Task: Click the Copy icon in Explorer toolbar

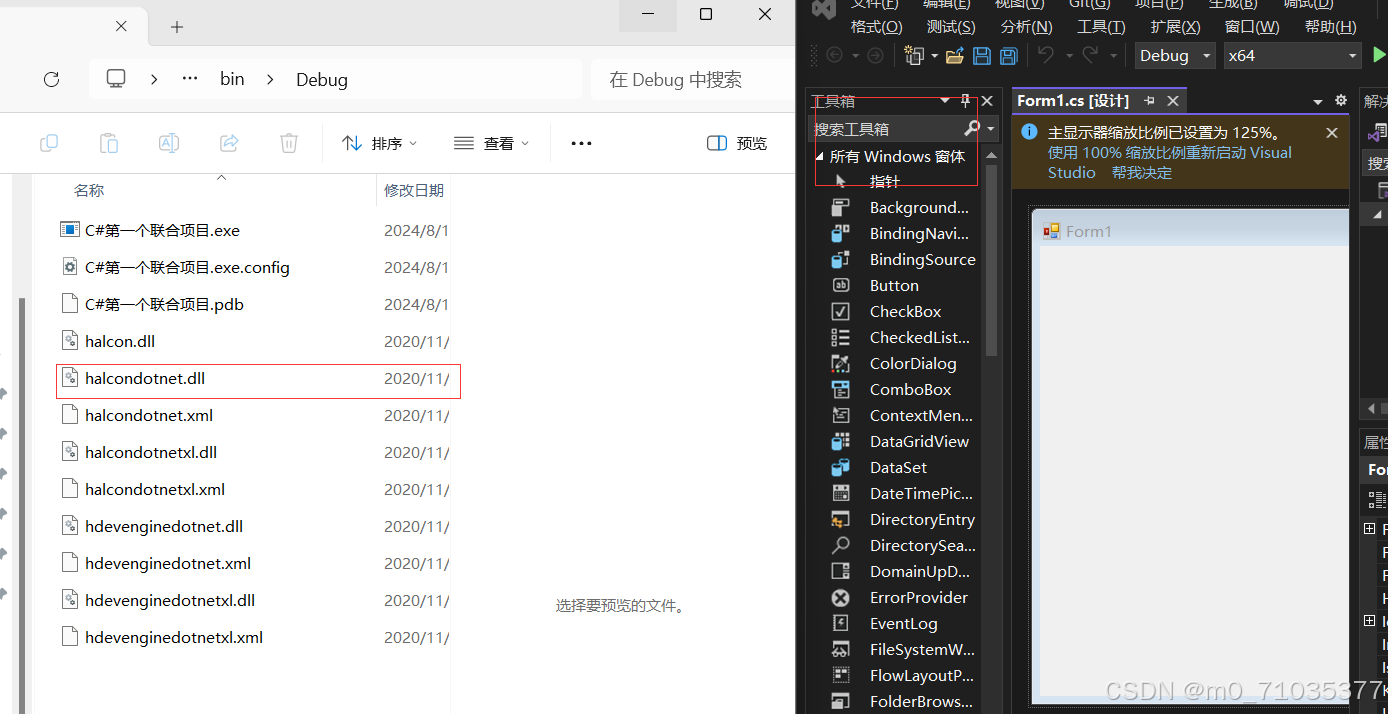Action: coord(49,143)
